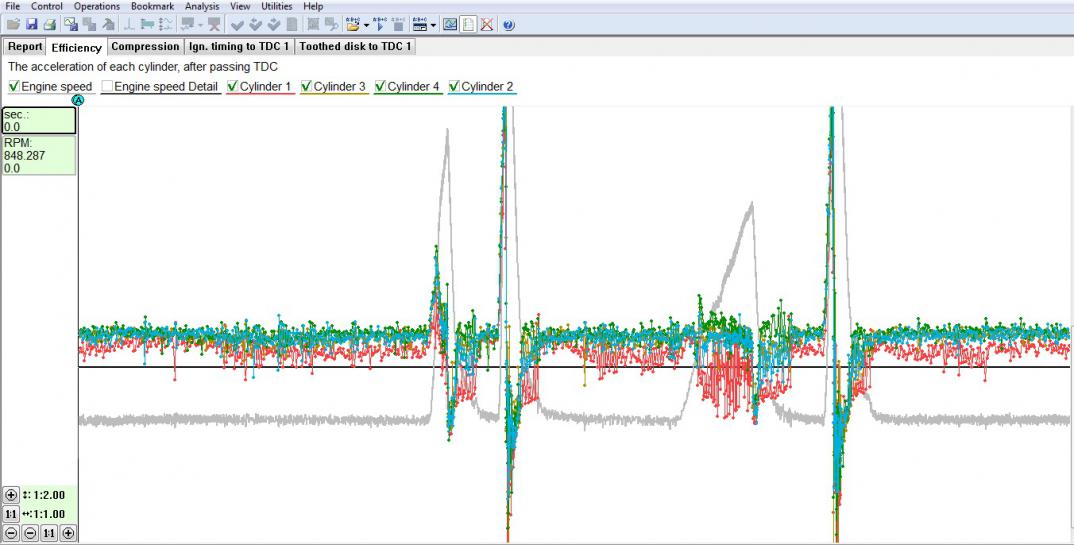This screenshot has height=545, width=1074.
Task: Expand the dropdown arrow beside the yellow folder icon
Action: (x=366, y=25)
